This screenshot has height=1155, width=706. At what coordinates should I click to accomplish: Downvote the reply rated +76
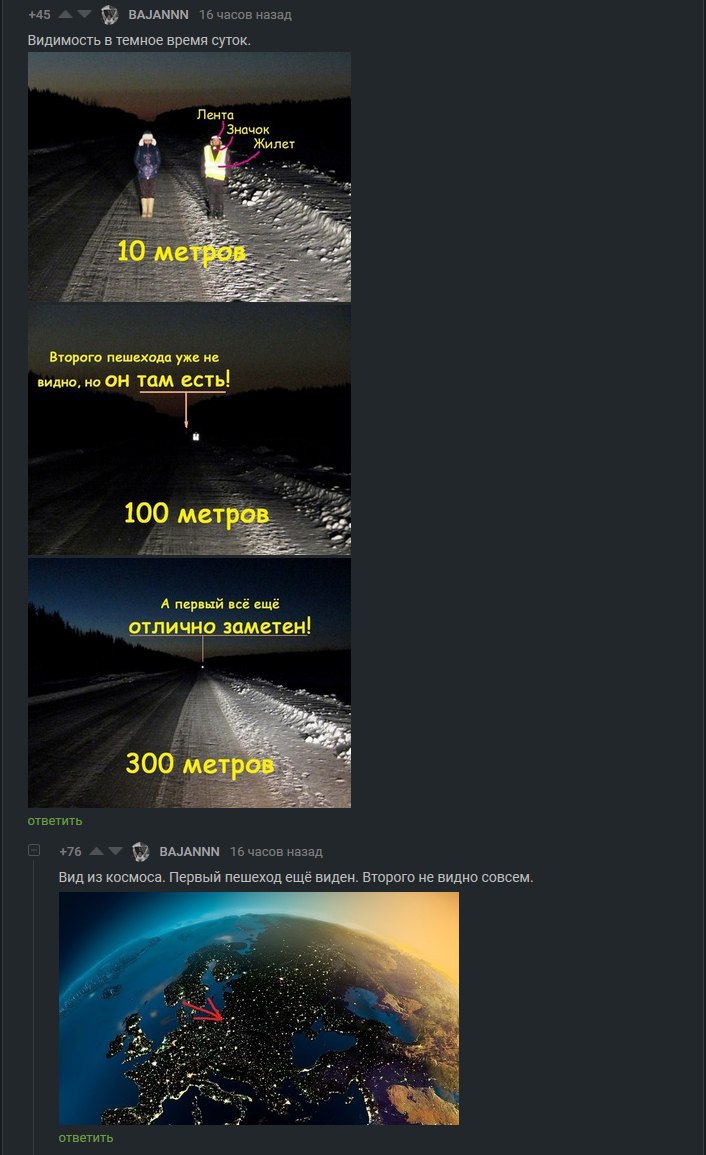click(115, 852)
